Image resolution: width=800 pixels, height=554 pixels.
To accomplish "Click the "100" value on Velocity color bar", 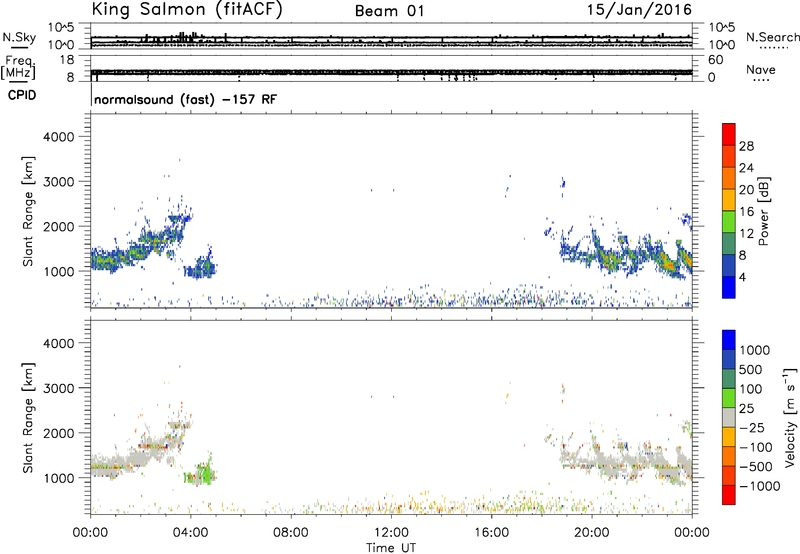I will 751,389.
